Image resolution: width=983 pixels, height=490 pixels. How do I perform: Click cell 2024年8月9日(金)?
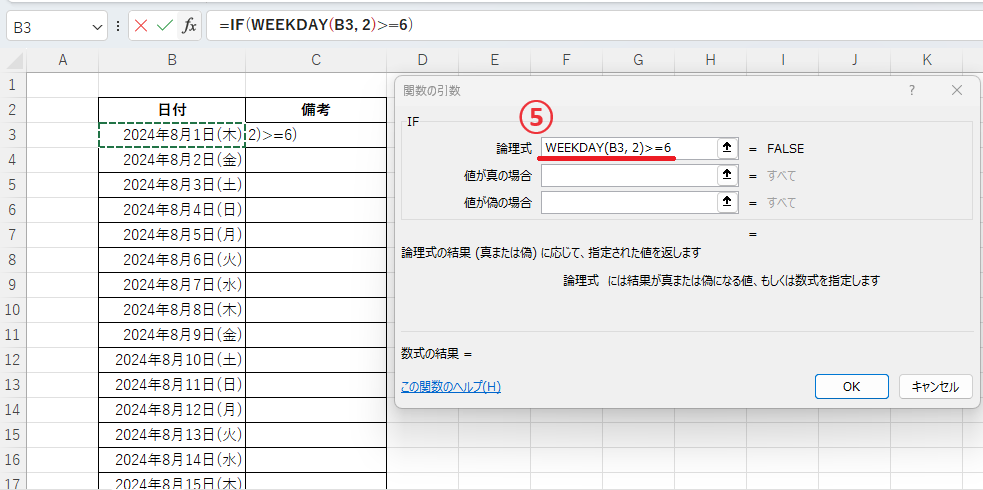[x=172, y=335]
